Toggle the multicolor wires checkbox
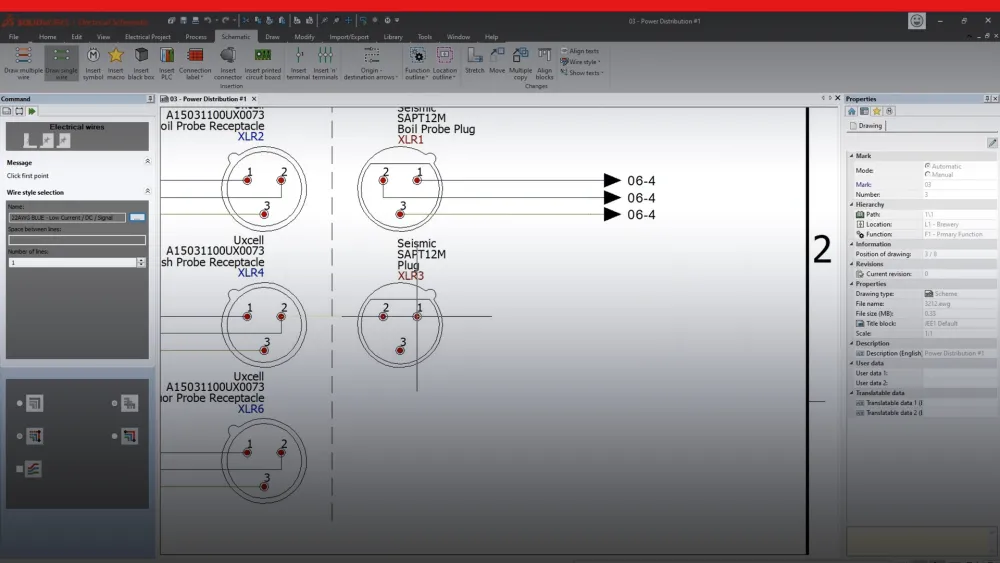Screen dimensions: 1000x563 [20, 469]
